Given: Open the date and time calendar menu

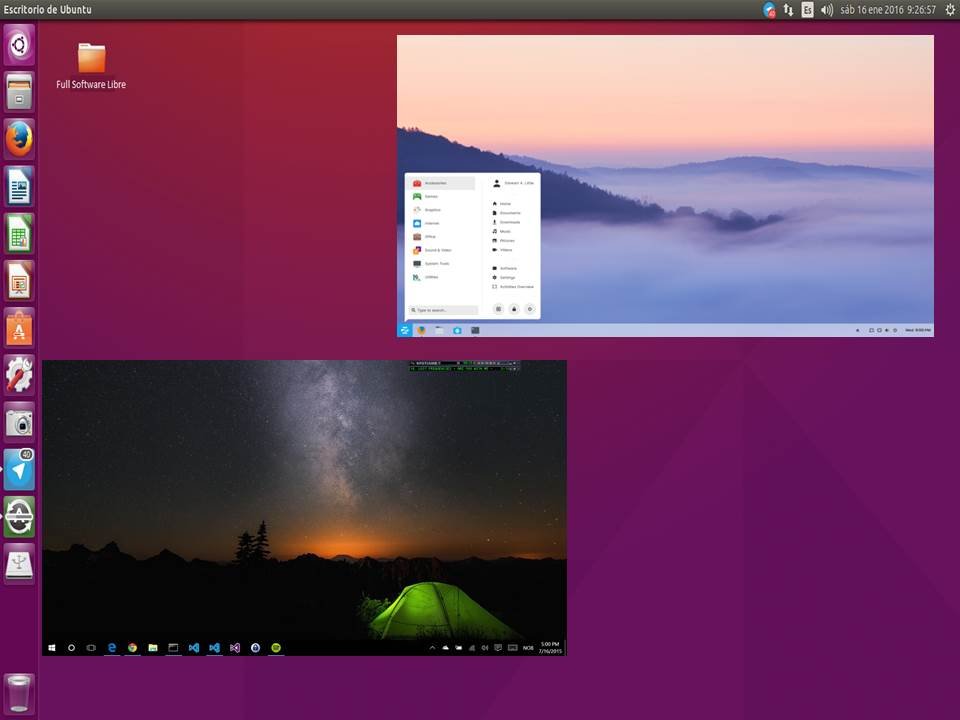Looking at the screenshot, I should tap(889, 10).
